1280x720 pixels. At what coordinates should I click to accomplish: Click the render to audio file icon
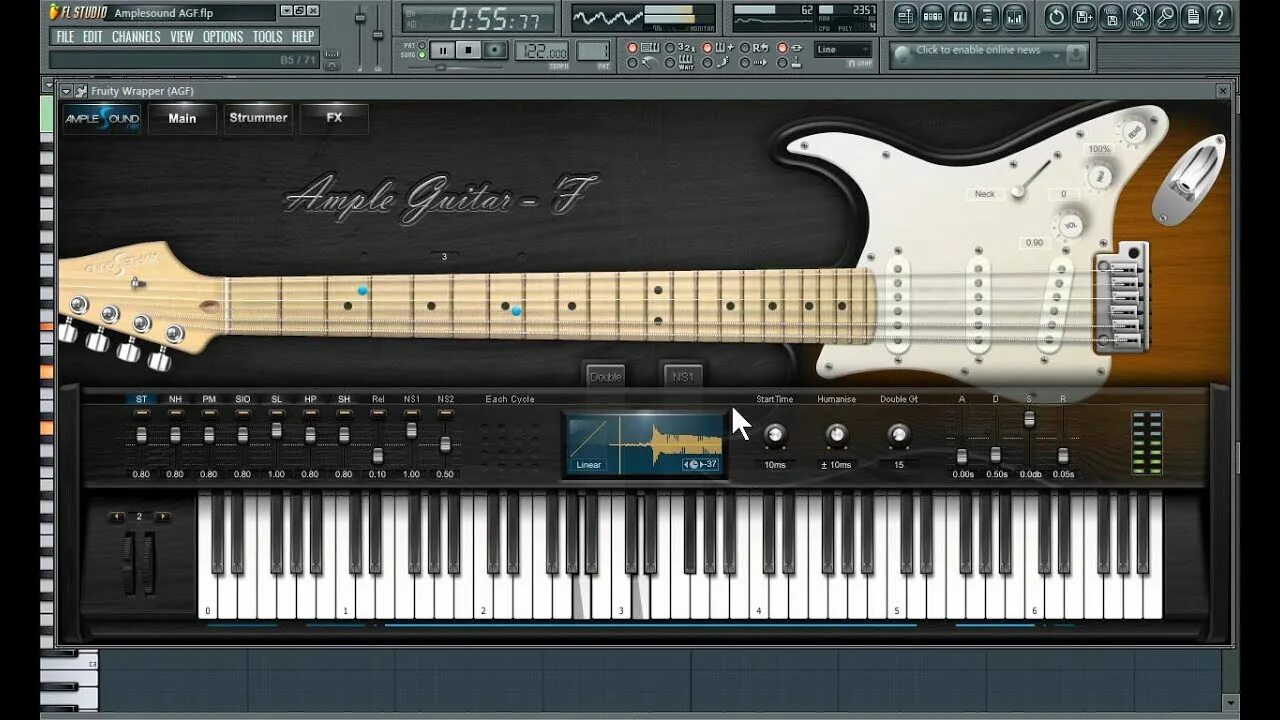click(x=1111, y=16)
